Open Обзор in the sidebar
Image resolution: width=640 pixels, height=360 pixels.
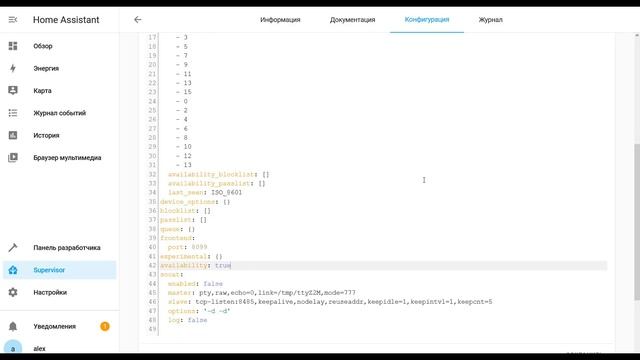[43, 46]
